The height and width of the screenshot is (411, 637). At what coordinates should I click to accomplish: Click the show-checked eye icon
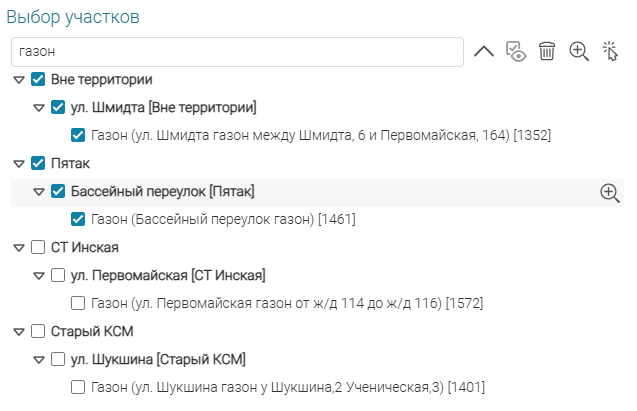point(515,51)
